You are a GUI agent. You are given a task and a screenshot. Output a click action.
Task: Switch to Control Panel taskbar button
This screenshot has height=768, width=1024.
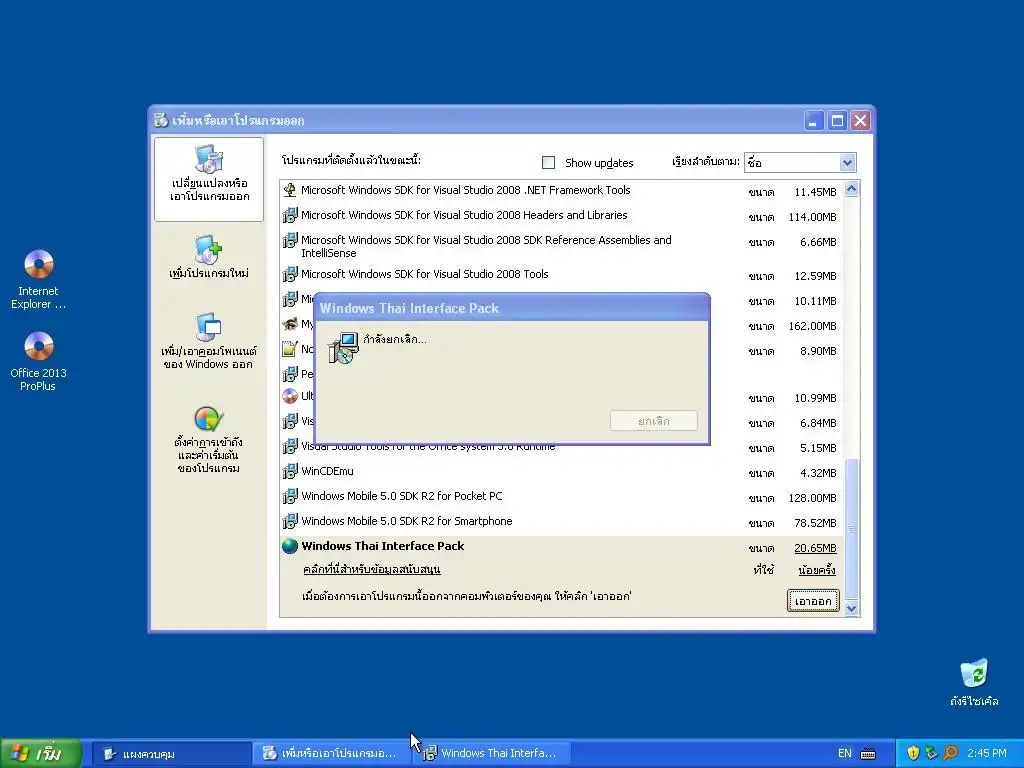coord(171,754)
